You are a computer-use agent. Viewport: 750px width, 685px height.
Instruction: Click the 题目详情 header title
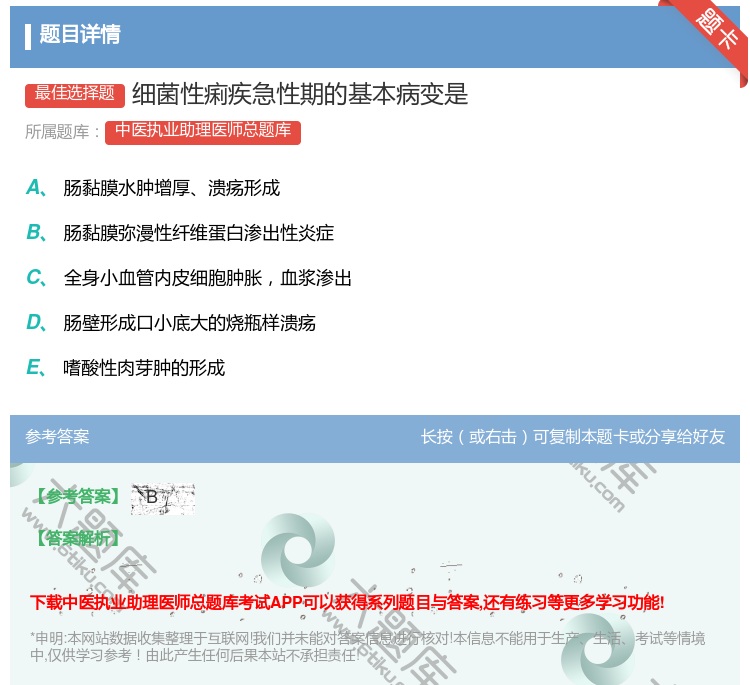click(x=80, y=35)
